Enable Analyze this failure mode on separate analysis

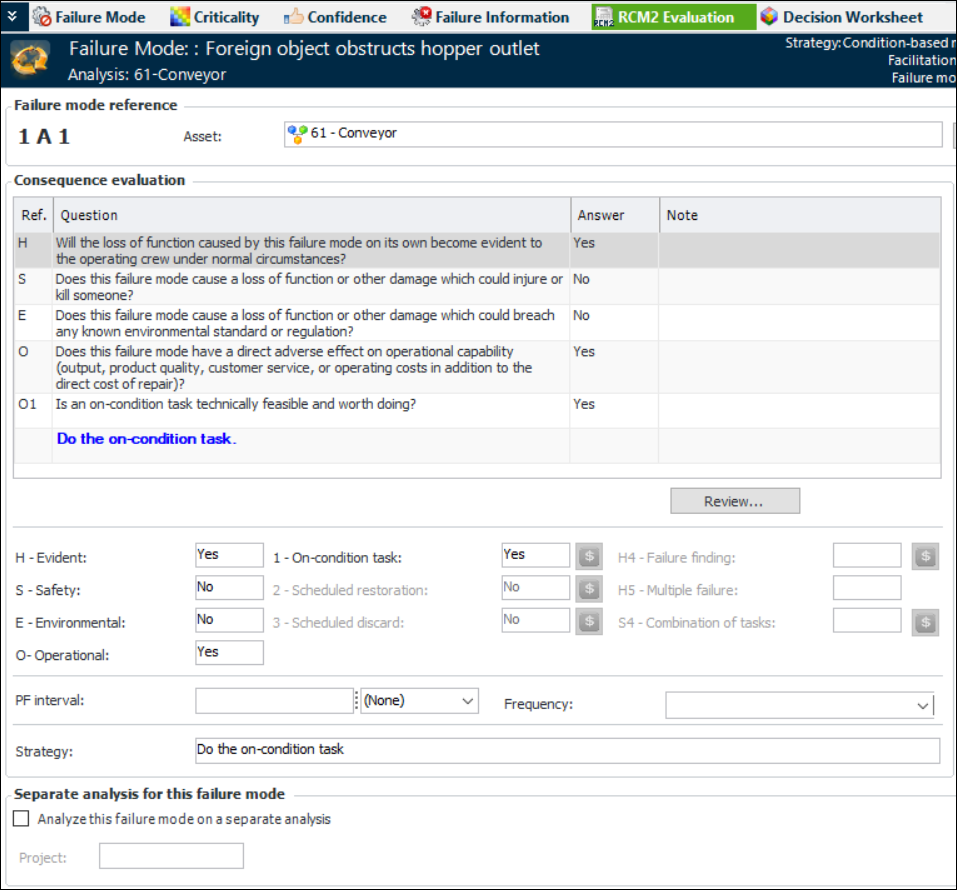point(21,819)
